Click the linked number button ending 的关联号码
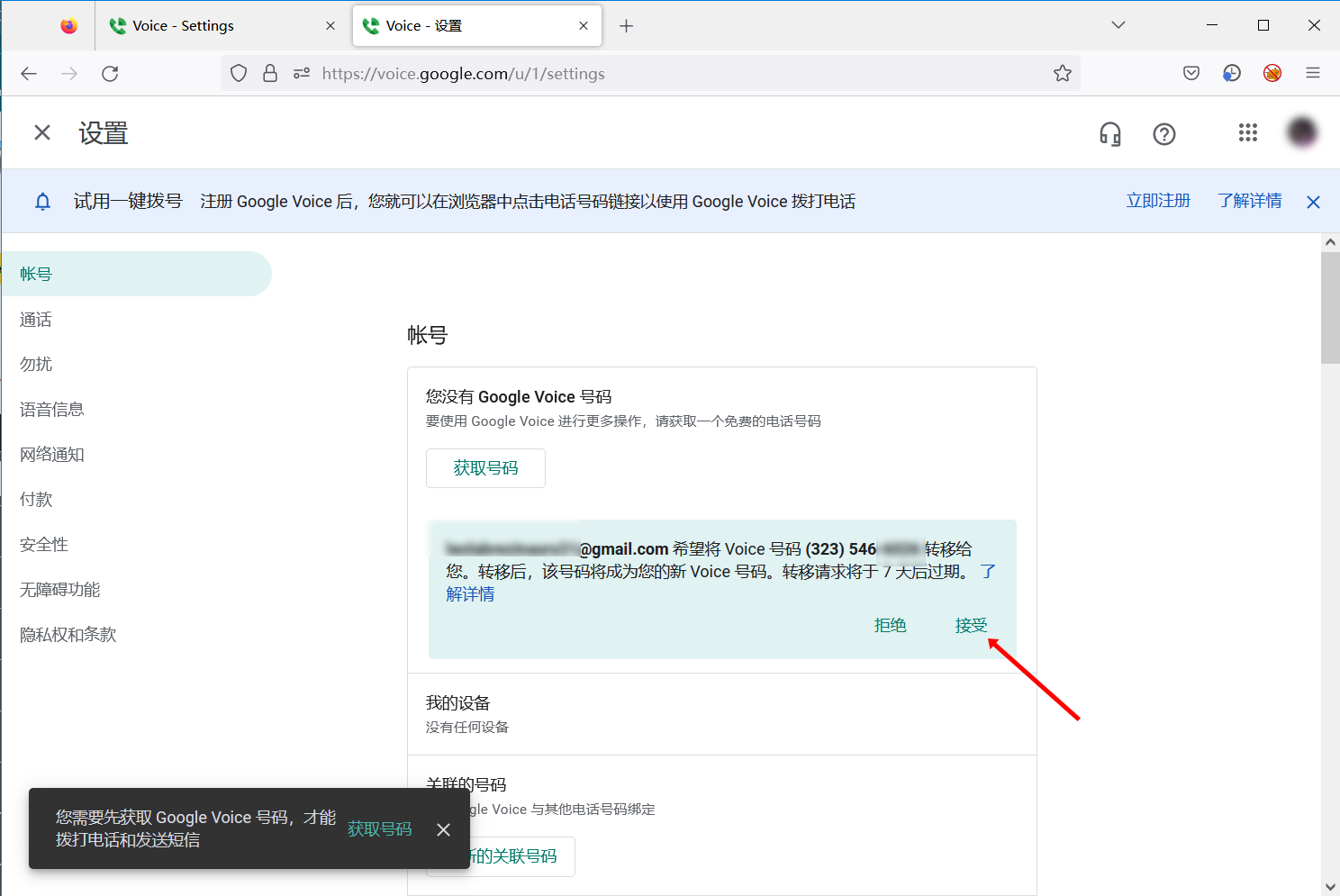The image size is (1340, 896). 501,856
